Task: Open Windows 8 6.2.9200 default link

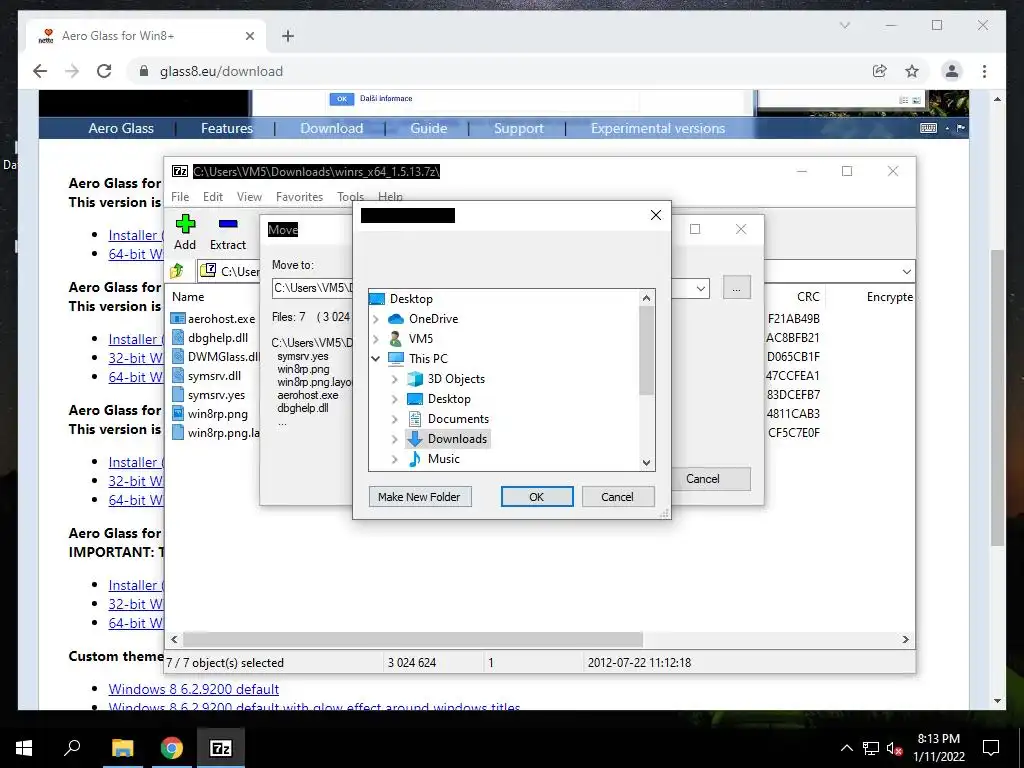Action: coord(193,689)
